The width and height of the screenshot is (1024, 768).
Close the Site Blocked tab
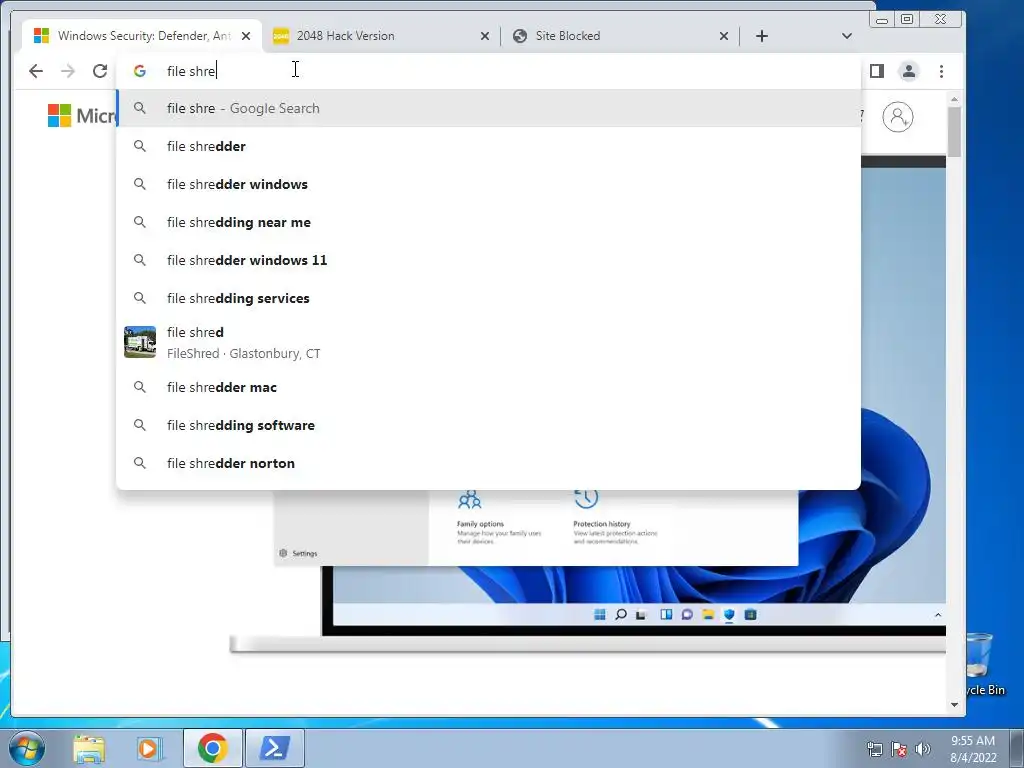tap(724, 36)
